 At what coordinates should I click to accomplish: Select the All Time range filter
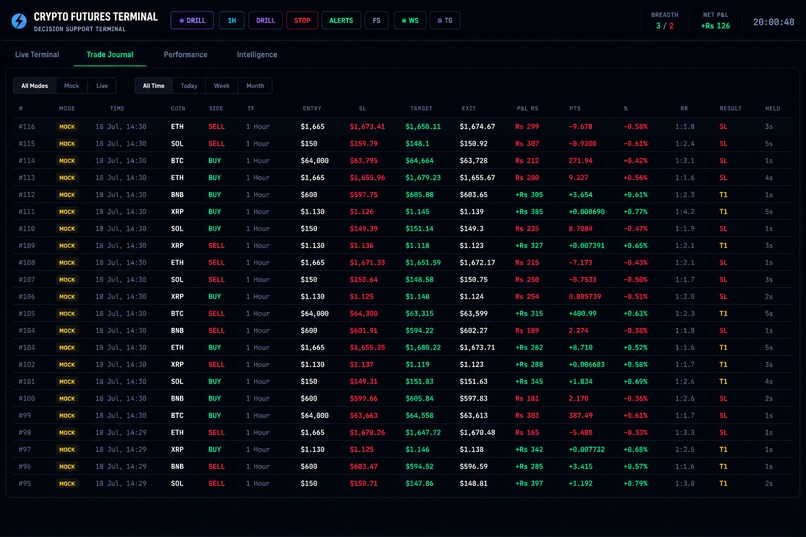pyautogui.click(x=154, y=86)
